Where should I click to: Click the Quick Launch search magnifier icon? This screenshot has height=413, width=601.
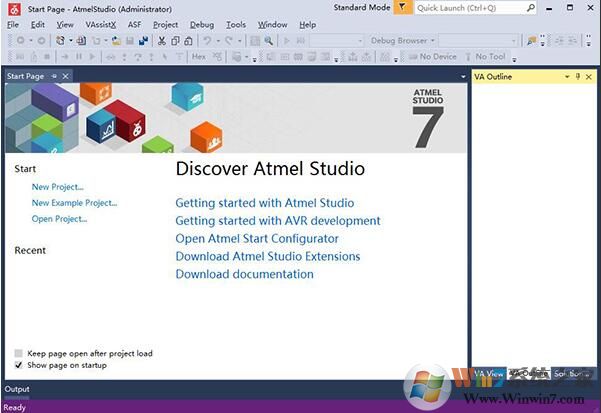531,8
